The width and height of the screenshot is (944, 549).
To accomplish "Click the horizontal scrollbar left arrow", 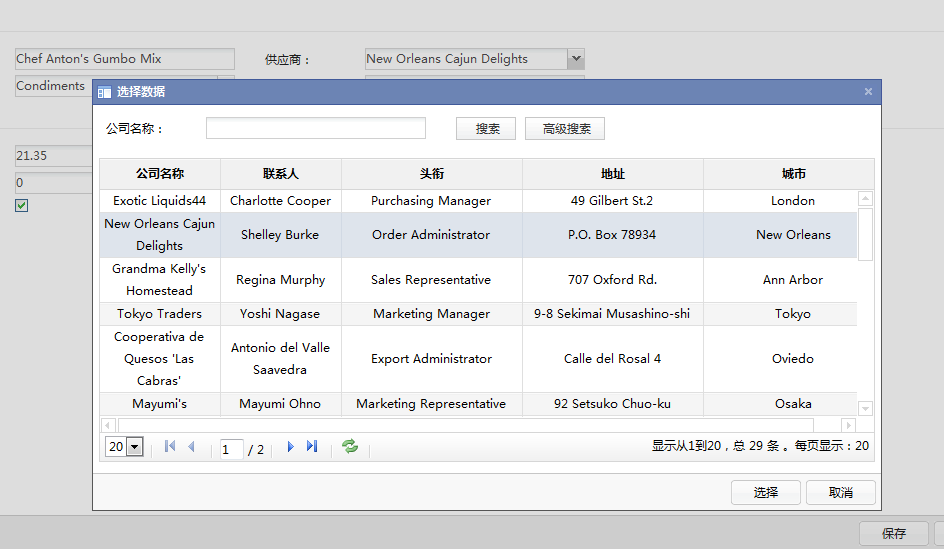I will [108, 425].
